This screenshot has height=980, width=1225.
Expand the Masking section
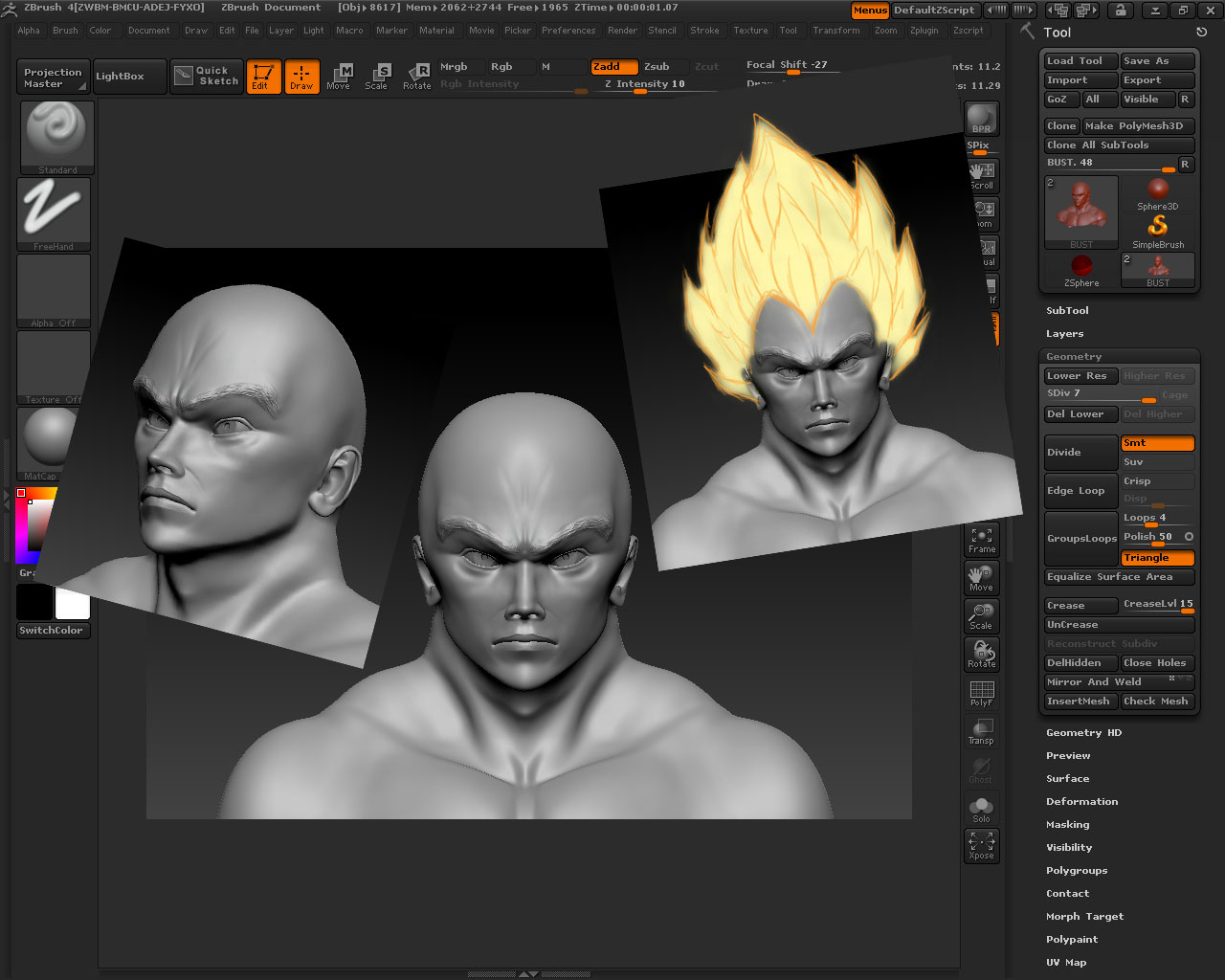[1067, 825]
